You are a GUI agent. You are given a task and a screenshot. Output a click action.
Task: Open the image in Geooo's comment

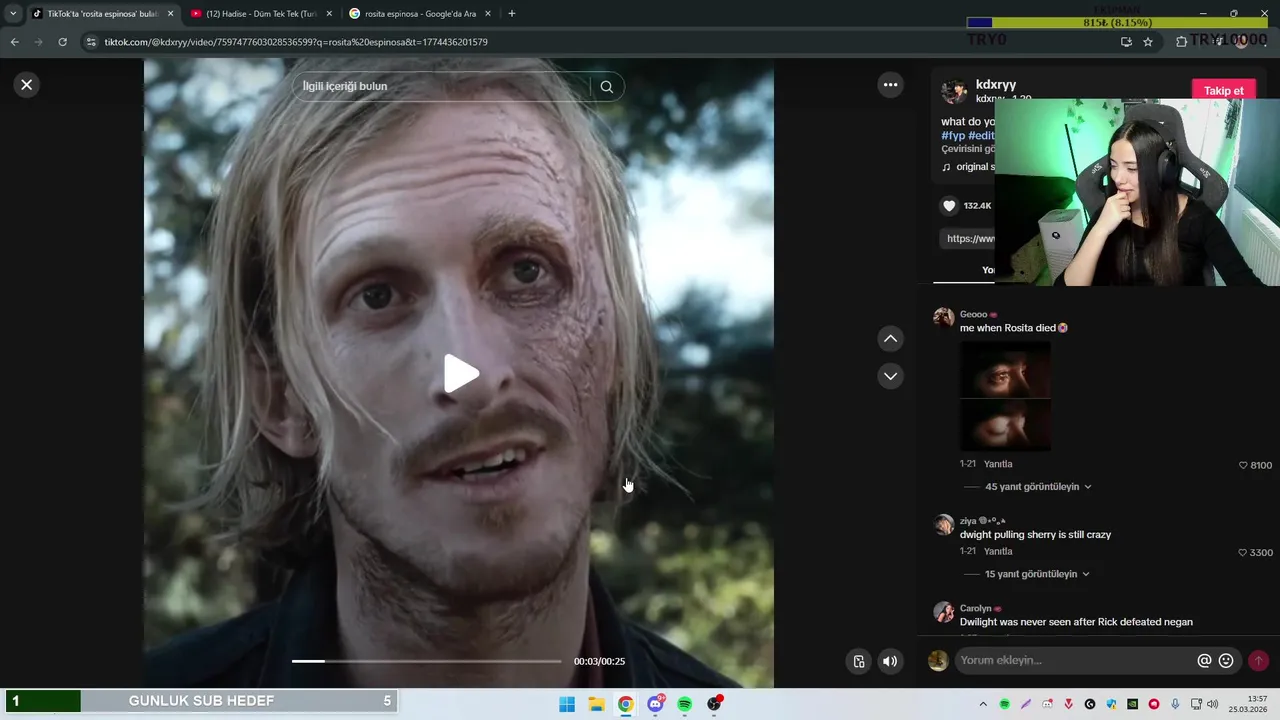pyautogui.click(x=1005, y=396)
